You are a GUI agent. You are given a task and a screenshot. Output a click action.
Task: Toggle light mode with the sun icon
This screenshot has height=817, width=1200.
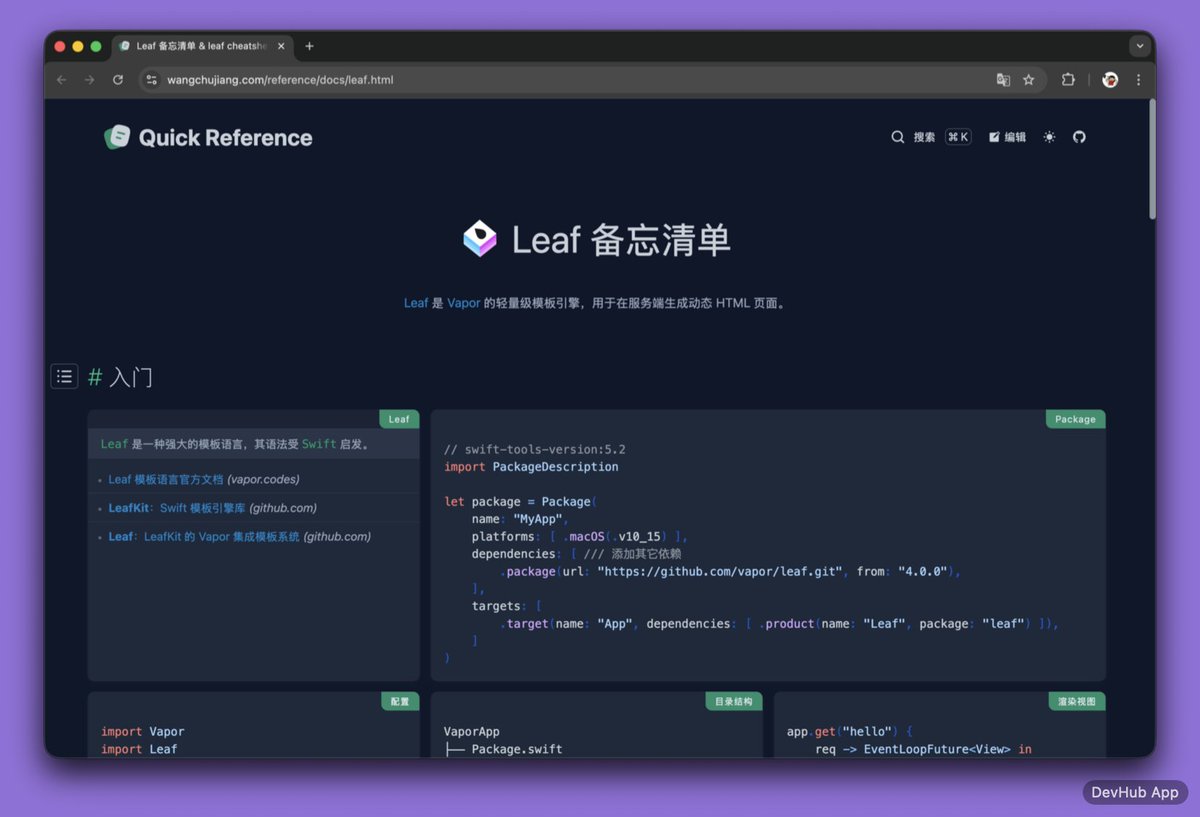[1048, 137]
